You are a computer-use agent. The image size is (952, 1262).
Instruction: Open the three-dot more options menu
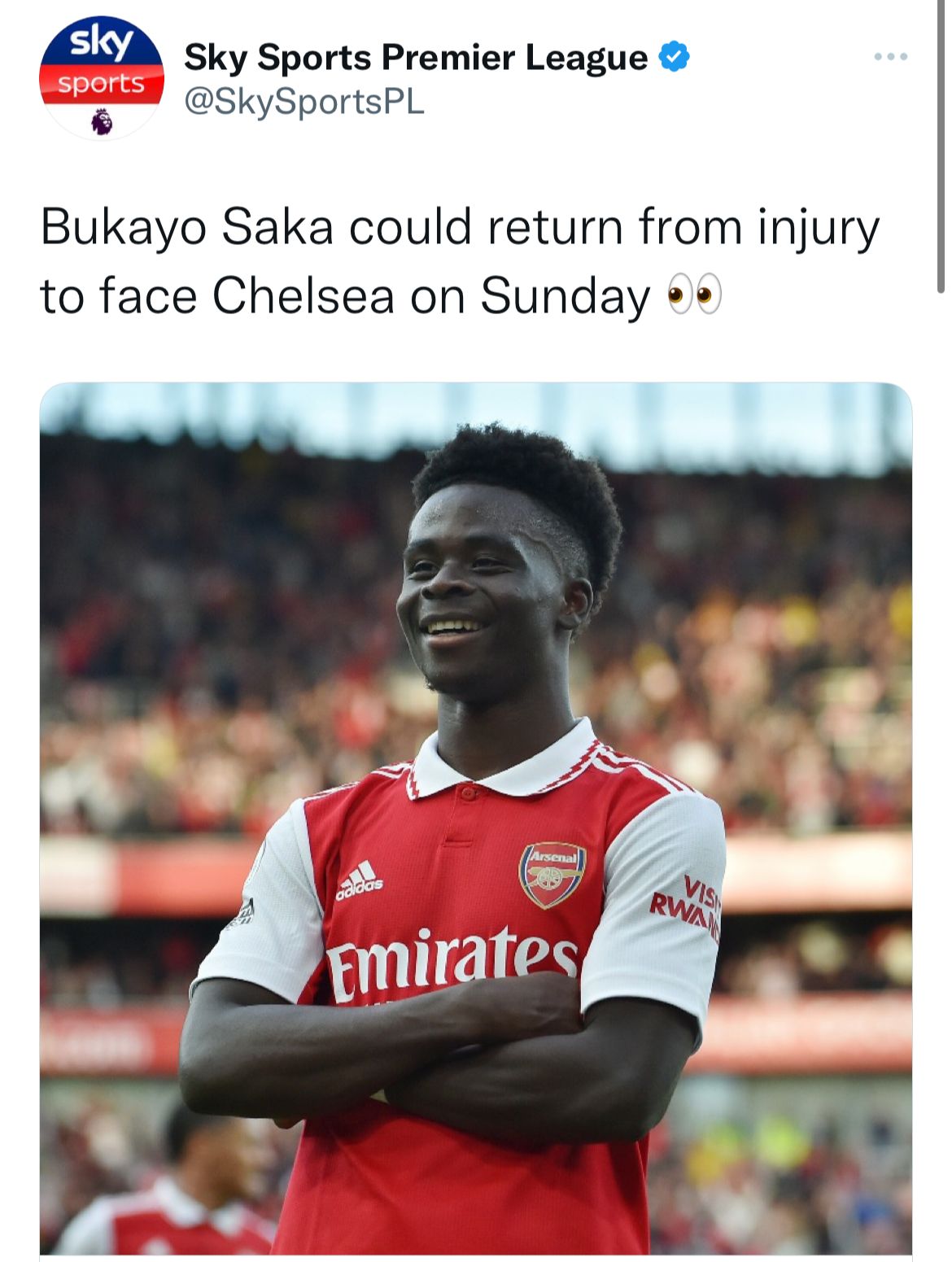point(890,57)
